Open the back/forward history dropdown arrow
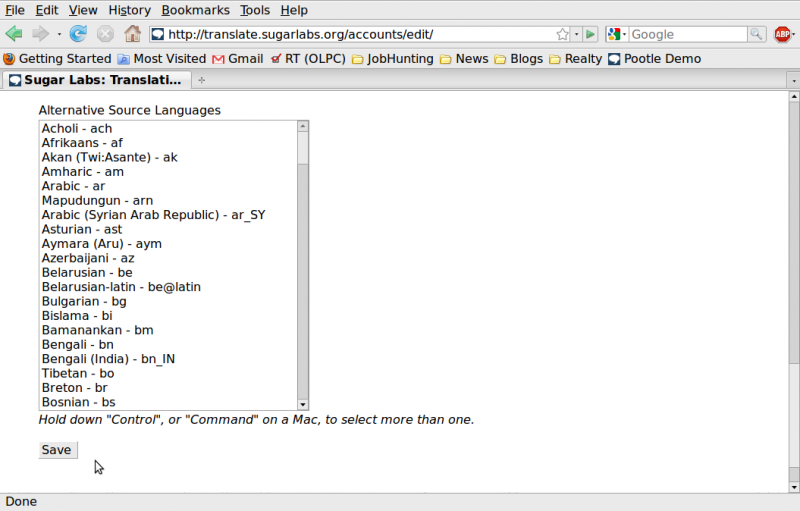 coord(59,34)
